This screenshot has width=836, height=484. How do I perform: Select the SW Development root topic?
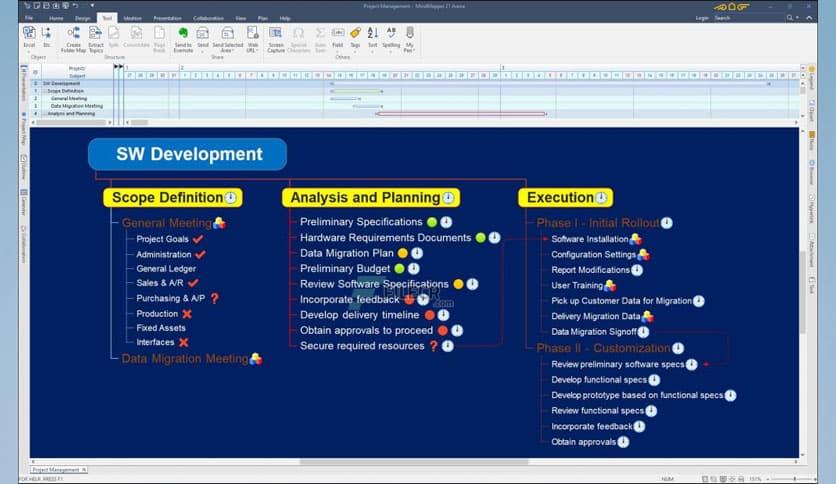pyautogui.click(x=188, y=154)
